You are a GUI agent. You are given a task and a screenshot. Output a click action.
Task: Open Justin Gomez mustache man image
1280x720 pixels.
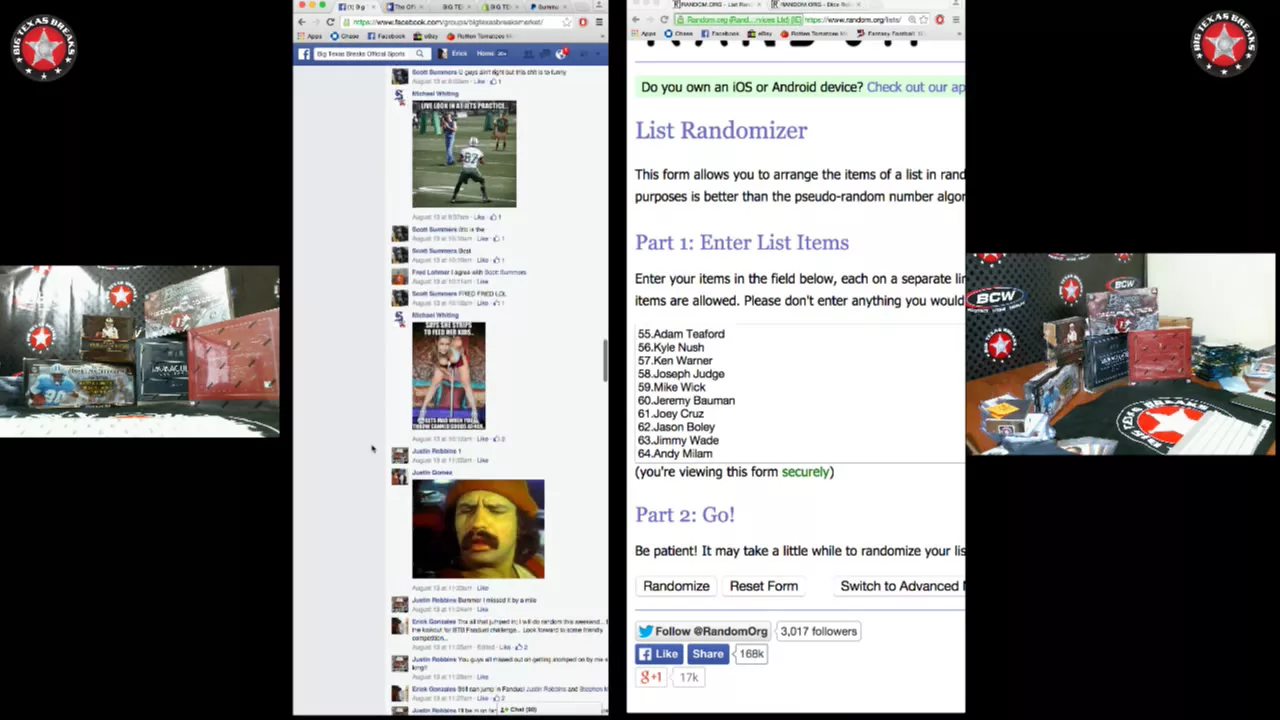click(x=478, y=529)
